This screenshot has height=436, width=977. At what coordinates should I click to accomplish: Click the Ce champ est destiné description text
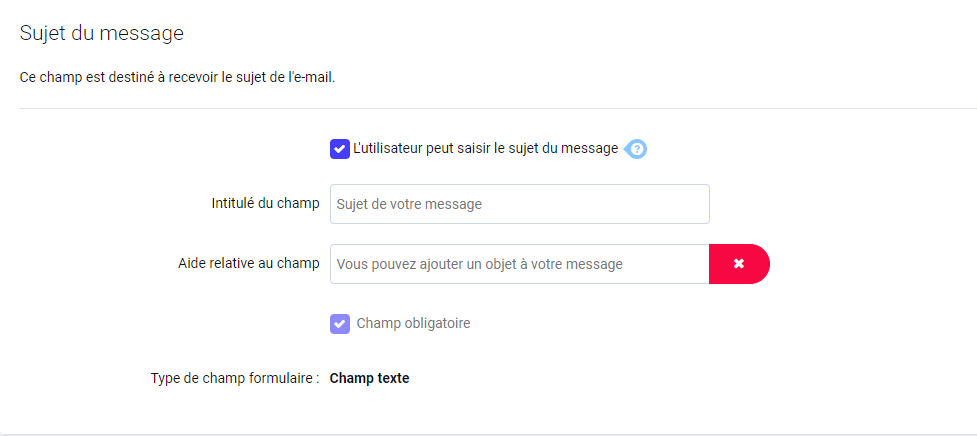(178, 78)
